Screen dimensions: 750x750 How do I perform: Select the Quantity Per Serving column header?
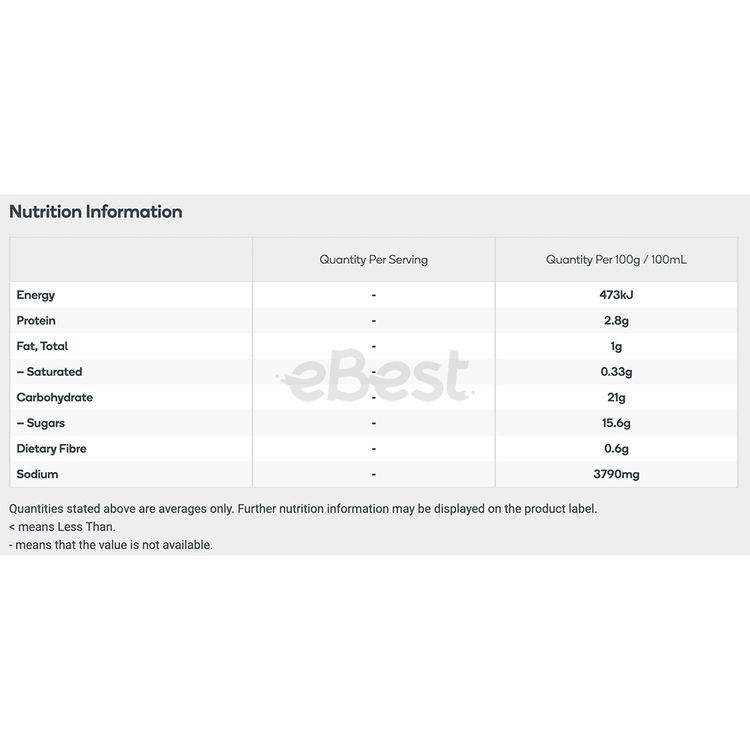[373, 260]
